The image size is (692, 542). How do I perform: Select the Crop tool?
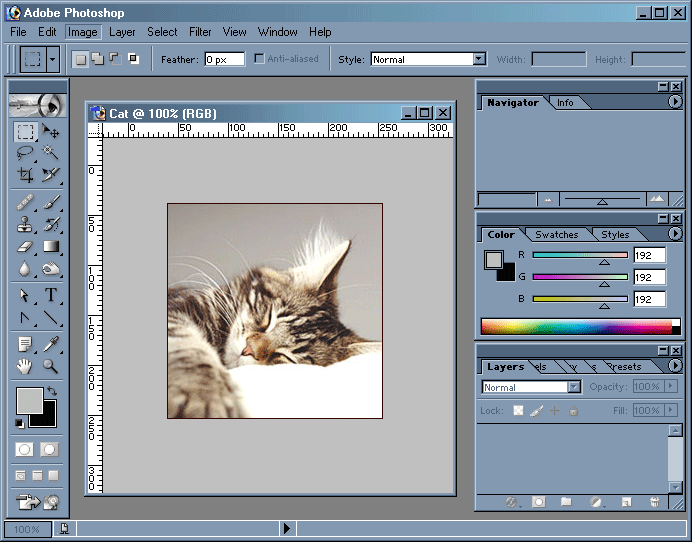click(x=25, y=175)
